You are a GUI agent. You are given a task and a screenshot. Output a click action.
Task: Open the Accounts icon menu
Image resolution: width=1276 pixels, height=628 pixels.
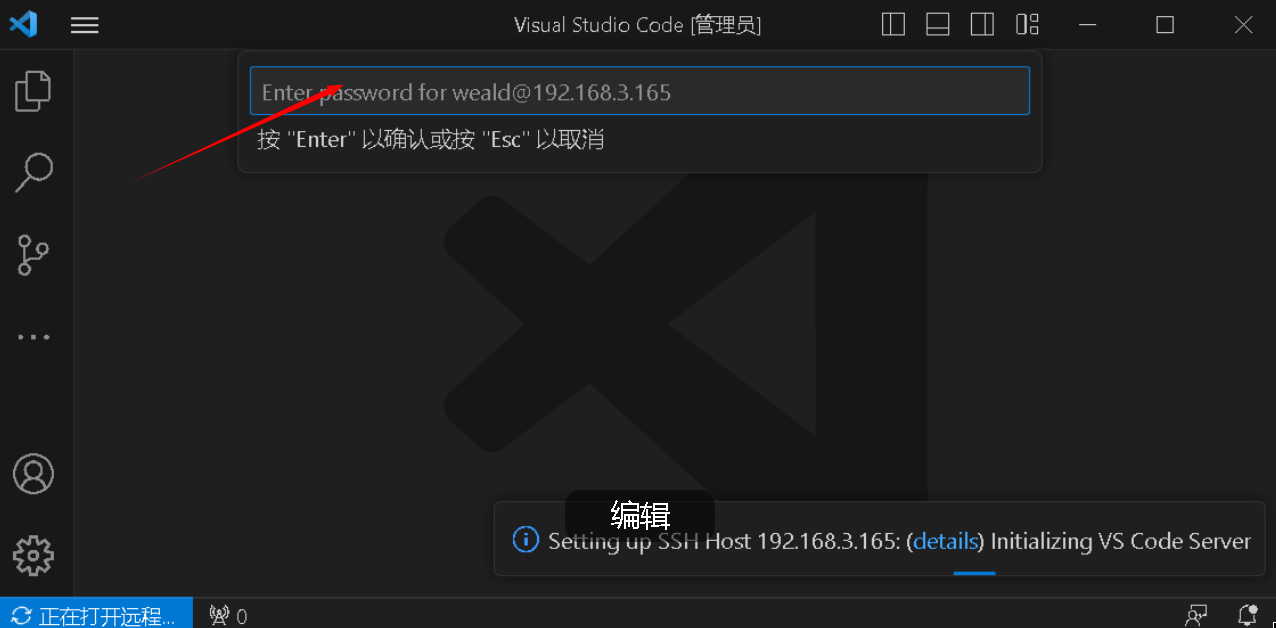point(33,473)
